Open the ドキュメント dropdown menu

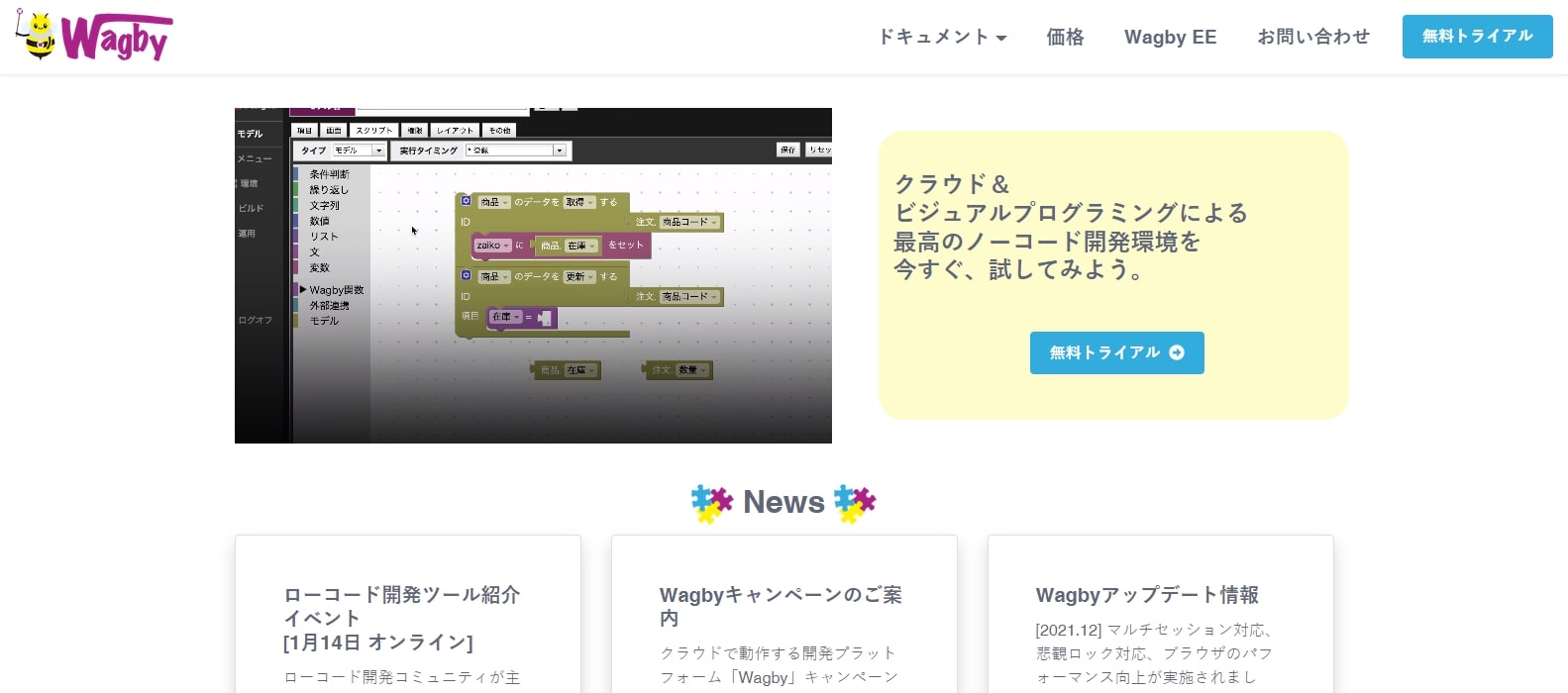pyautogui.click(x=942, y=37)
